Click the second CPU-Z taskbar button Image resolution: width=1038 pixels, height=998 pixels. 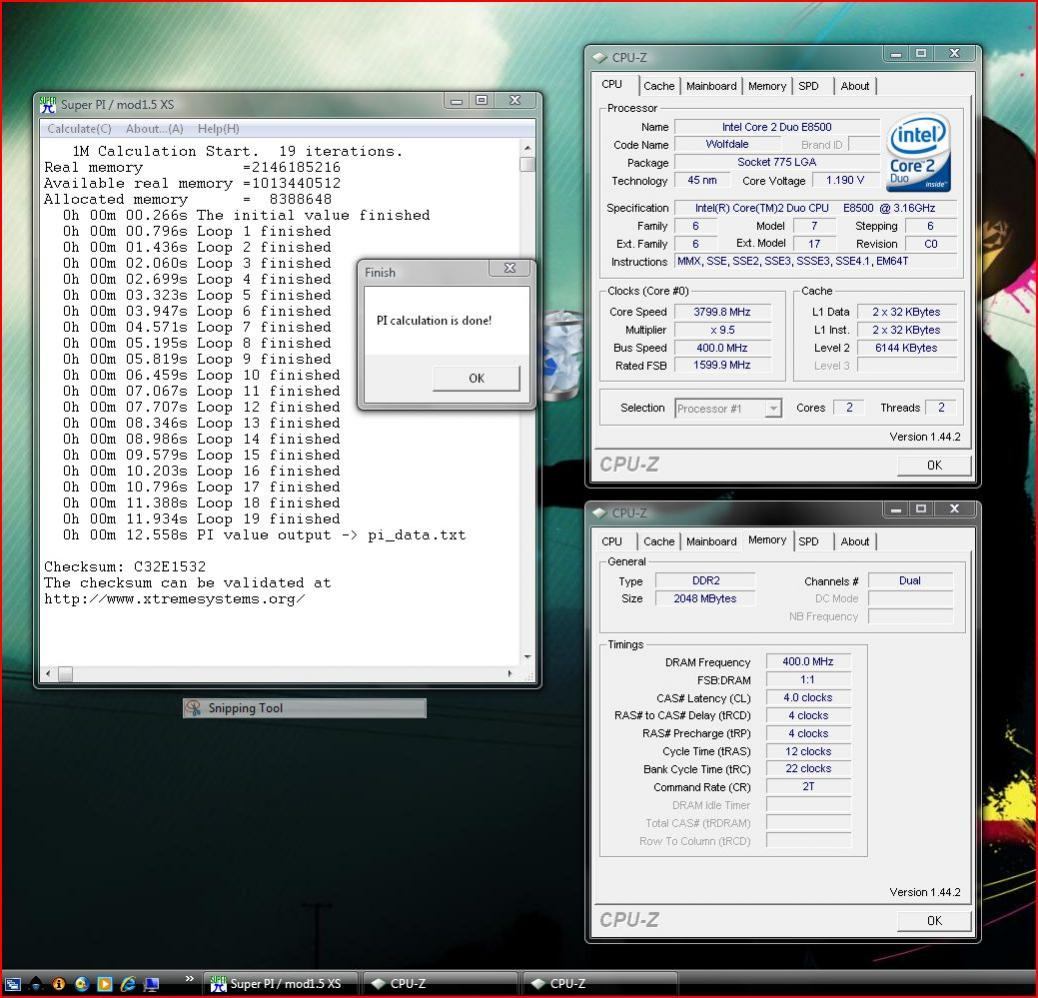[x=600, y=984]
